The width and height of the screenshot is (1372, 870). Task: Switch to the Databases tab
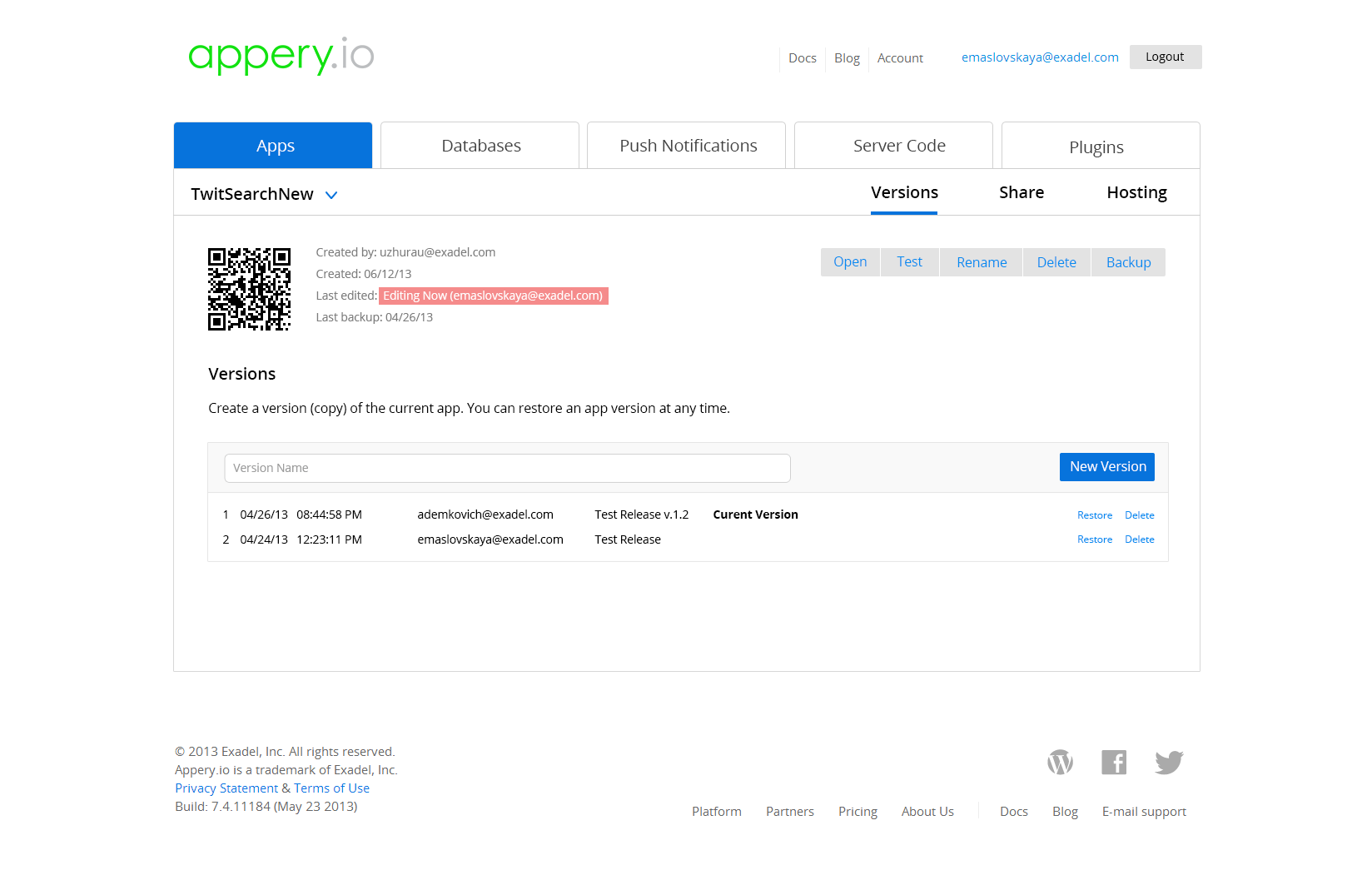click(480, 146)
